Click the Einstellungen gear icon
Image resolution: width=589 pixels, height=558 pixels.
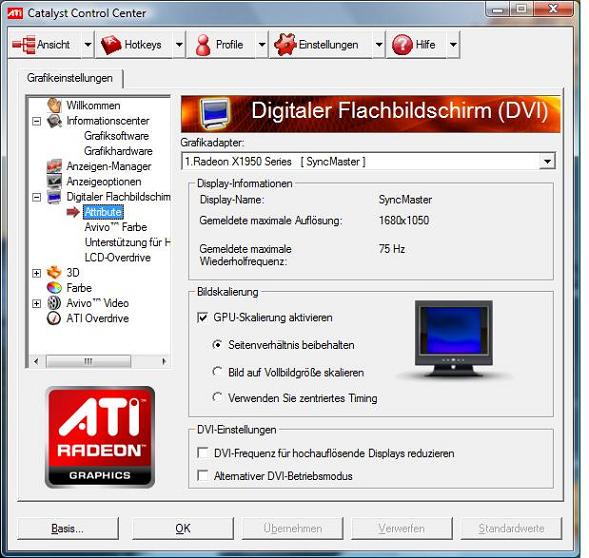[285, 44]
